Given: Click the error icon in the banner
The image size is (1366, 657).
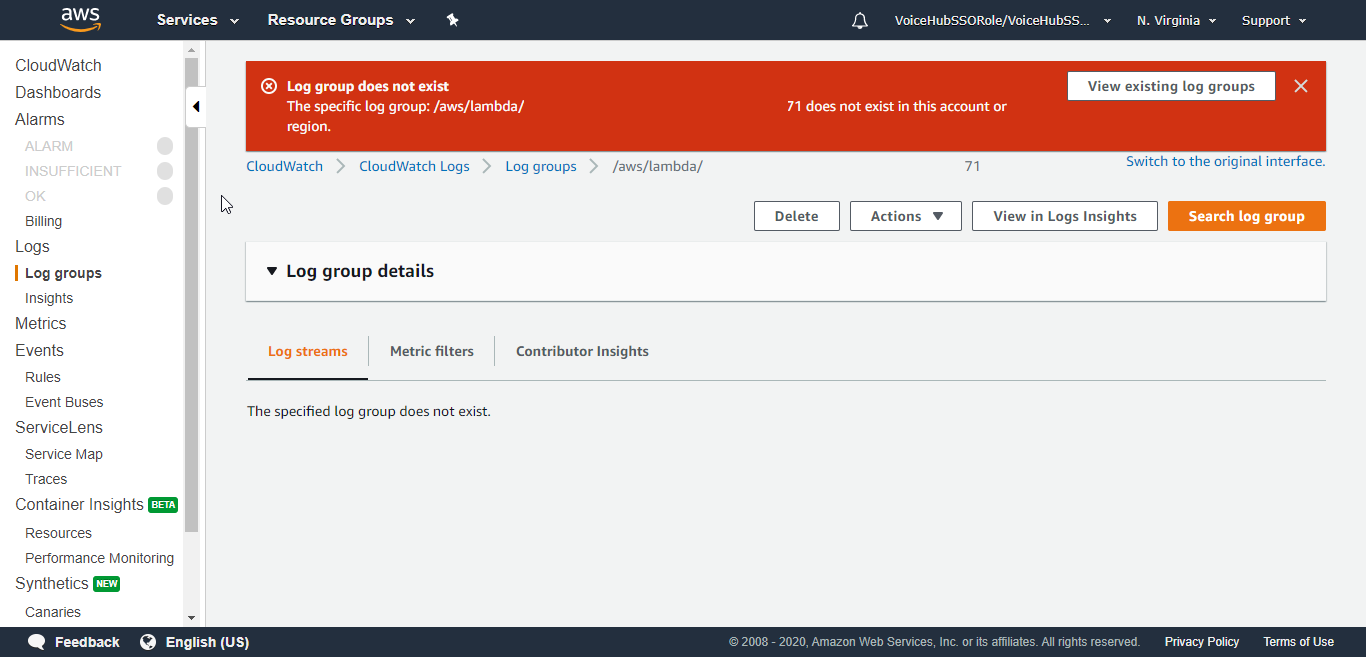Looking at the screenshot, I should pos(269,86).
